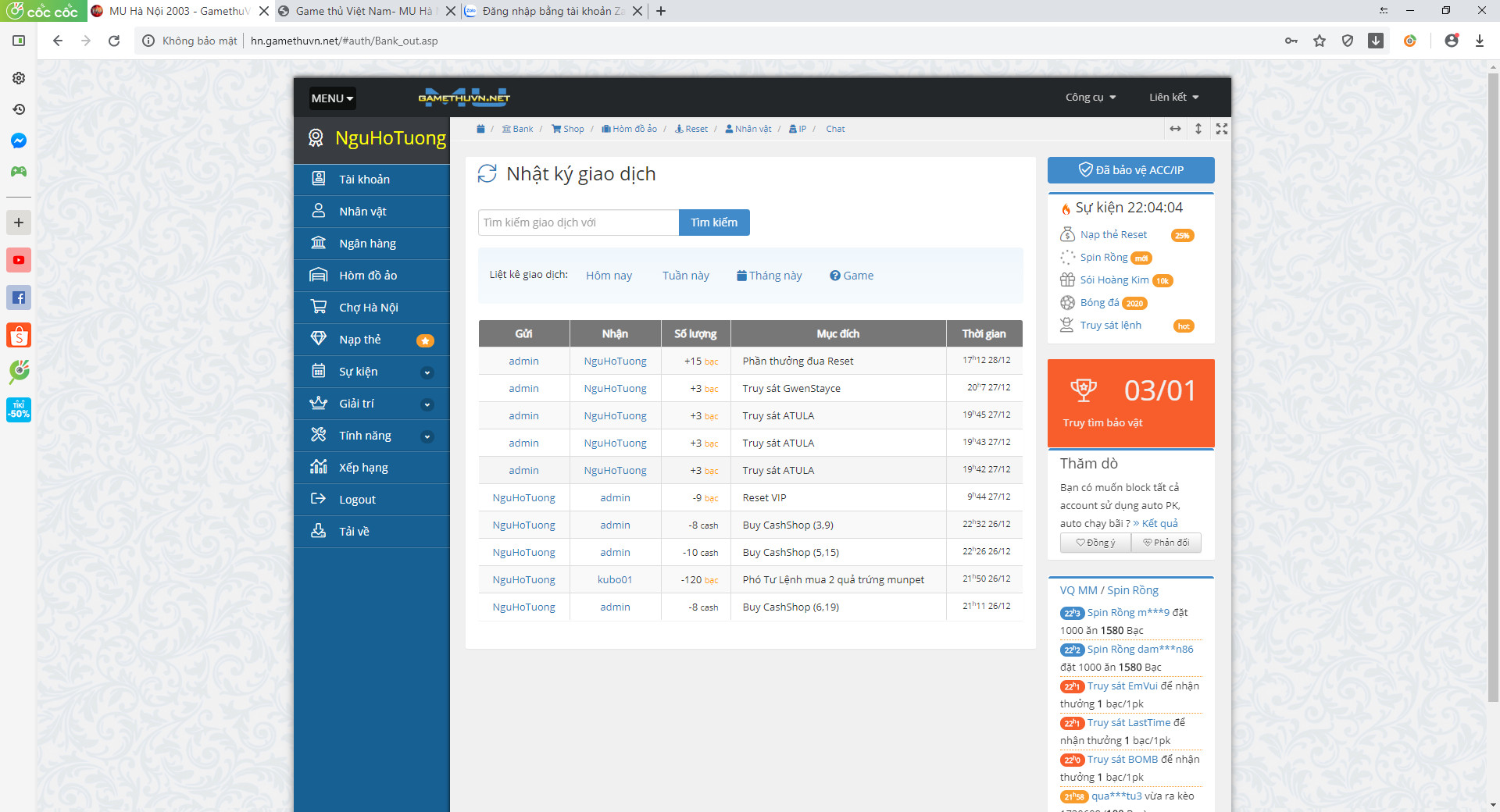Viewport: 1500px width, 812px height.
Task: Focus the transaction search input field
Action: 578,223
